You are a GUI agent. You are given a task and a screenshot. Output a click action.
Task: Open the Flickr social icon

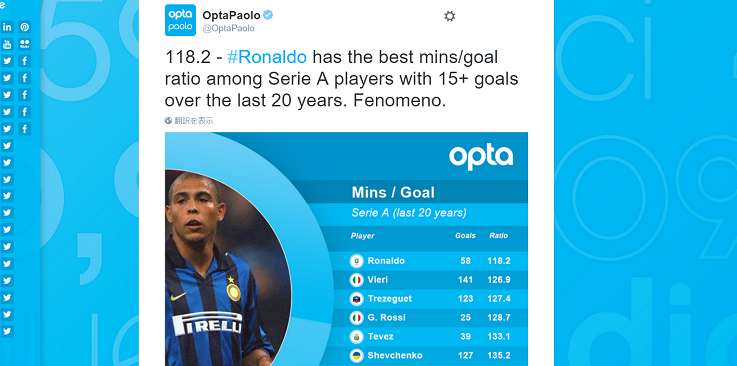point(24,44)
